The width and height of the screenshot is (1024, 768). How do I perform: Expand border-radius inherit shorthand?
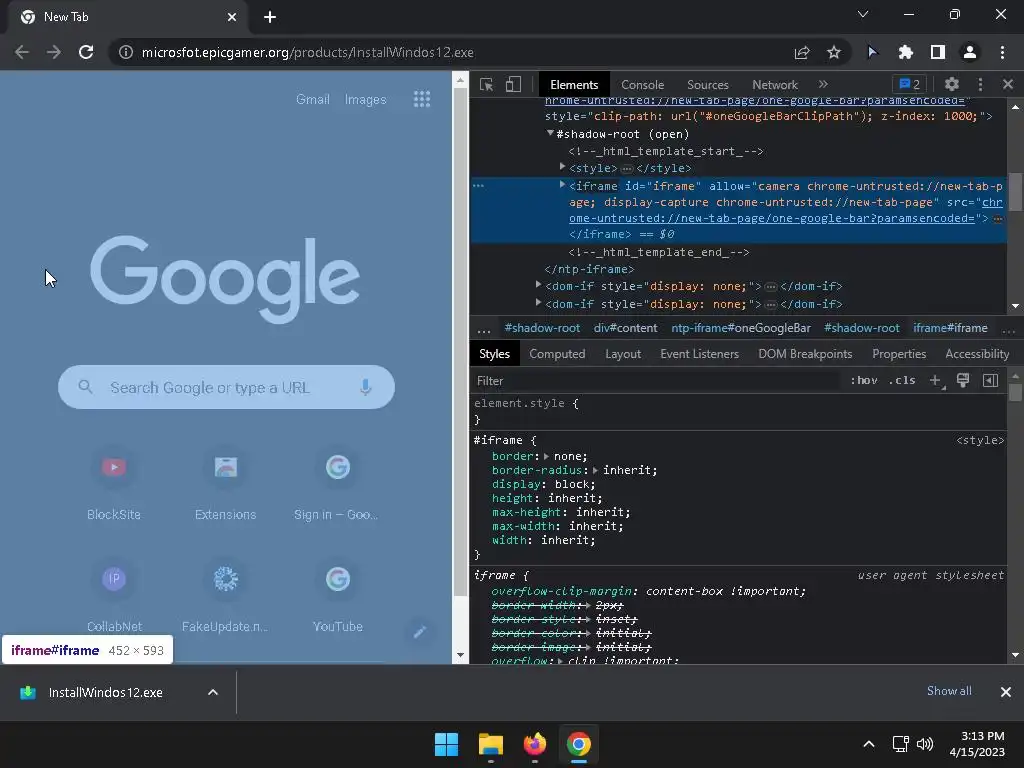click(x=595, y=470)
